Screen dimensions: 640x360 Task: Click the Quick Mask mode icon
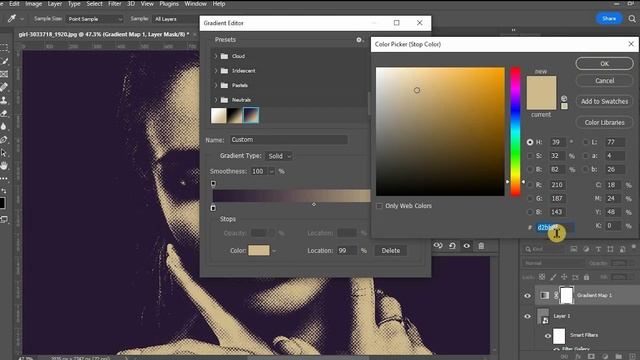[x=4, y=220]
